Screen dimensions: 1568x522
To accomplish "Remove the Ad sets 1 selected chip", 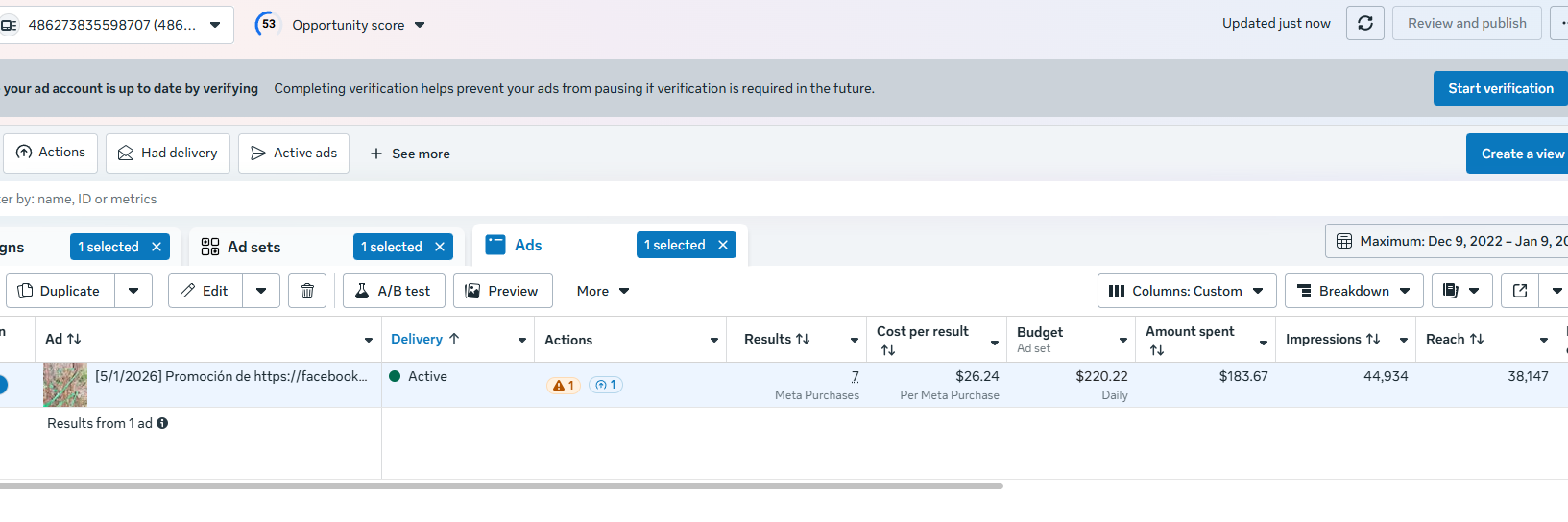I will pos(440,247).
